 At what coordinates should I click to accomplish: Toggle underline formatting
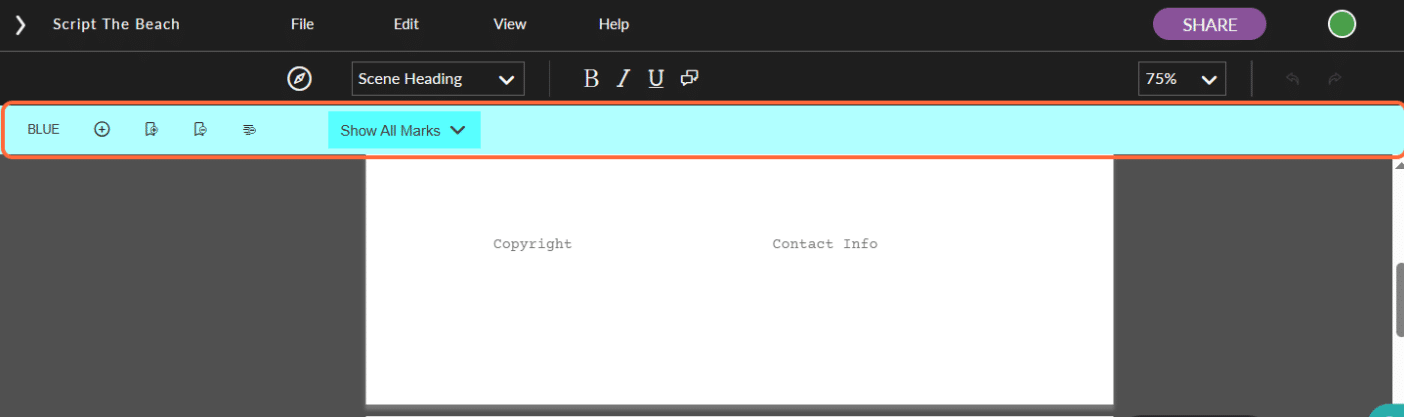click(x=656, y=79)
